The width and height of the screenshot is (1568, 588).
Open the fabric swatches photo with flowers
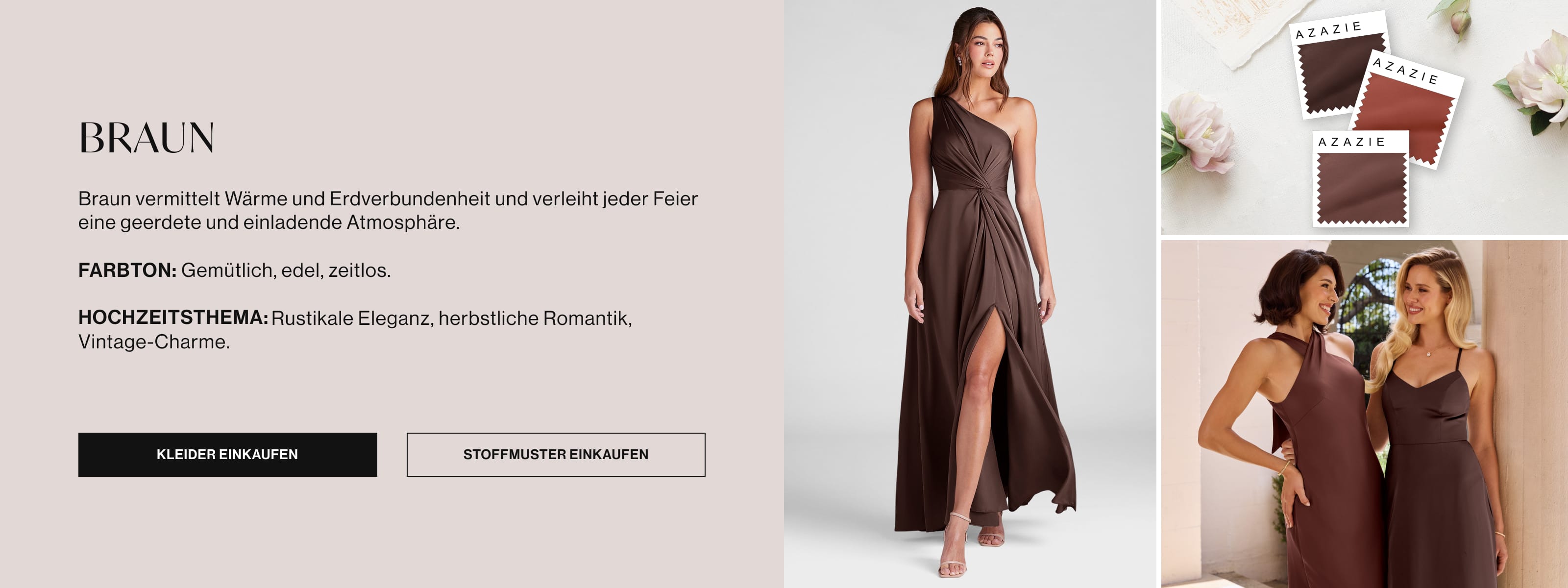pos(1364,117)
